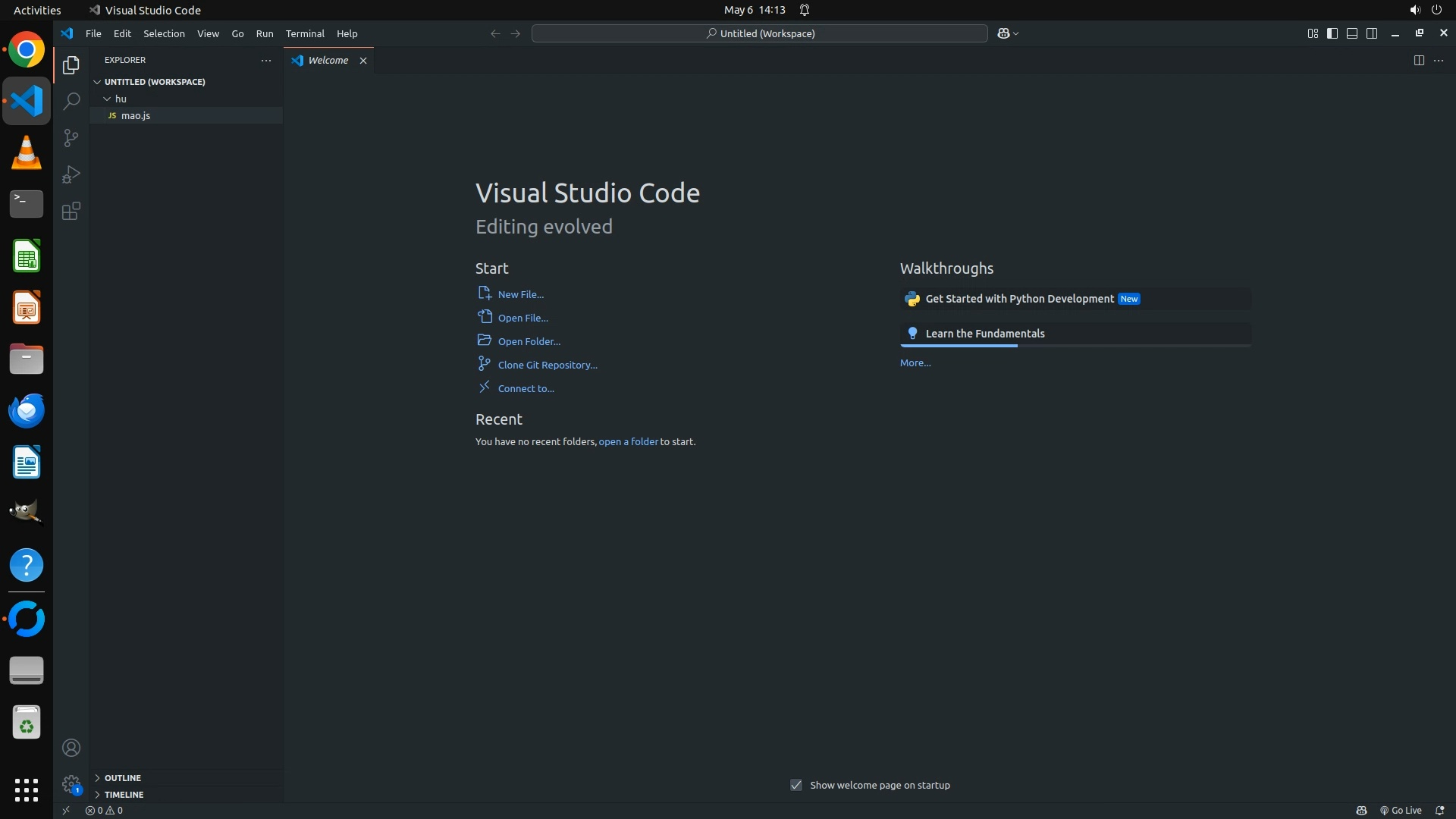Expand the Outline section
The height and width of the screenshot is (819, 1456).
(122, 777)
